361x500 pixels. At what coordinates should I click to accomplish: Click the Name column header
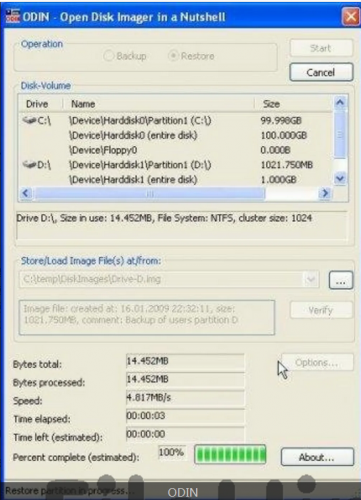click(x=83, y=104)
